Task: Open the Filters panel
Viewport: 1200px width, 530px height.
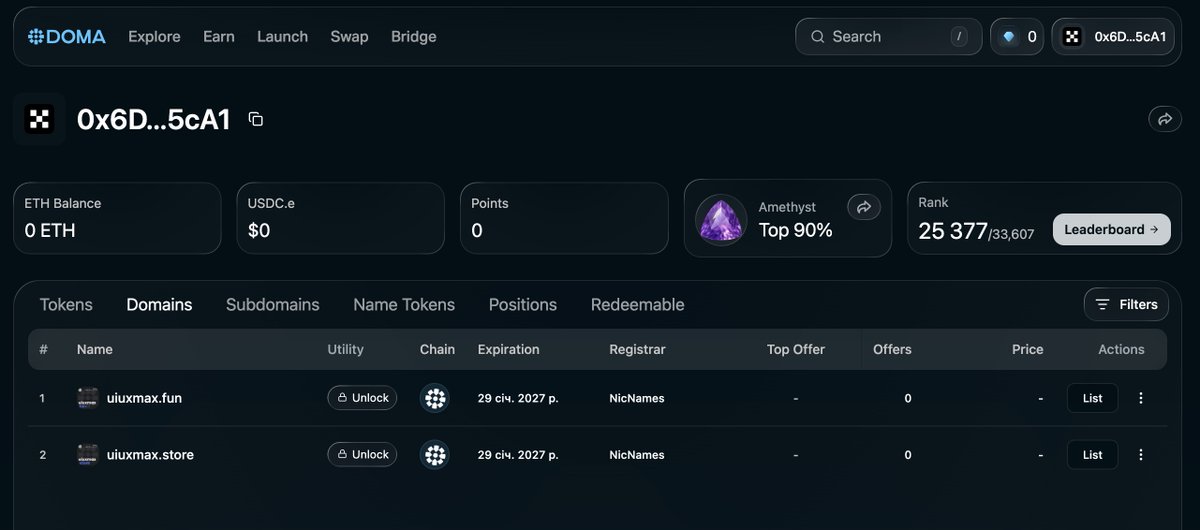Action: [x=1126, y=305]
